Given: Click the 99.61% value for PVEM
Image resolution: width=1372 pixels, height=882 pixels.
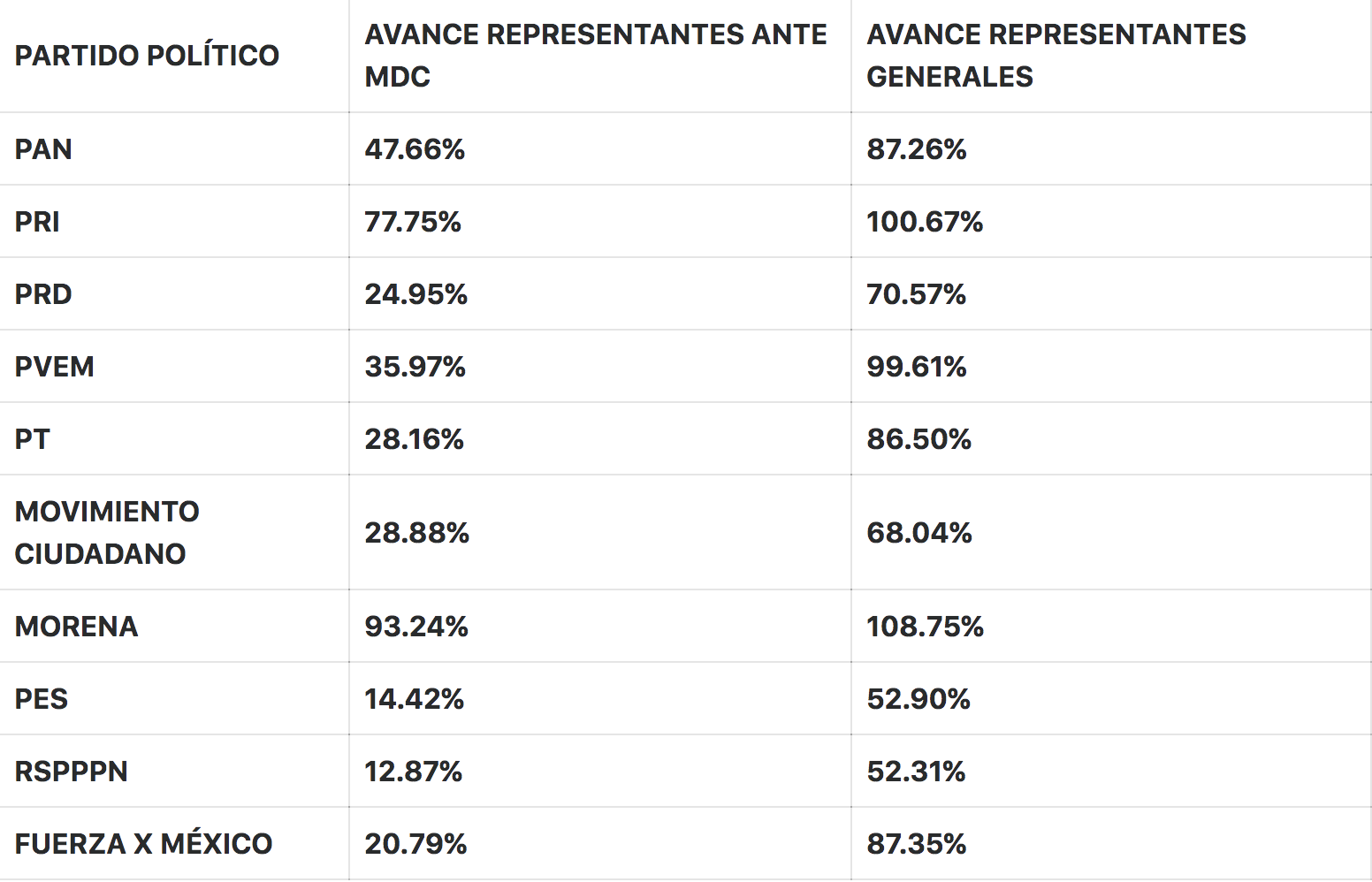Looking at the screenshot, I should tap(917, 367).
